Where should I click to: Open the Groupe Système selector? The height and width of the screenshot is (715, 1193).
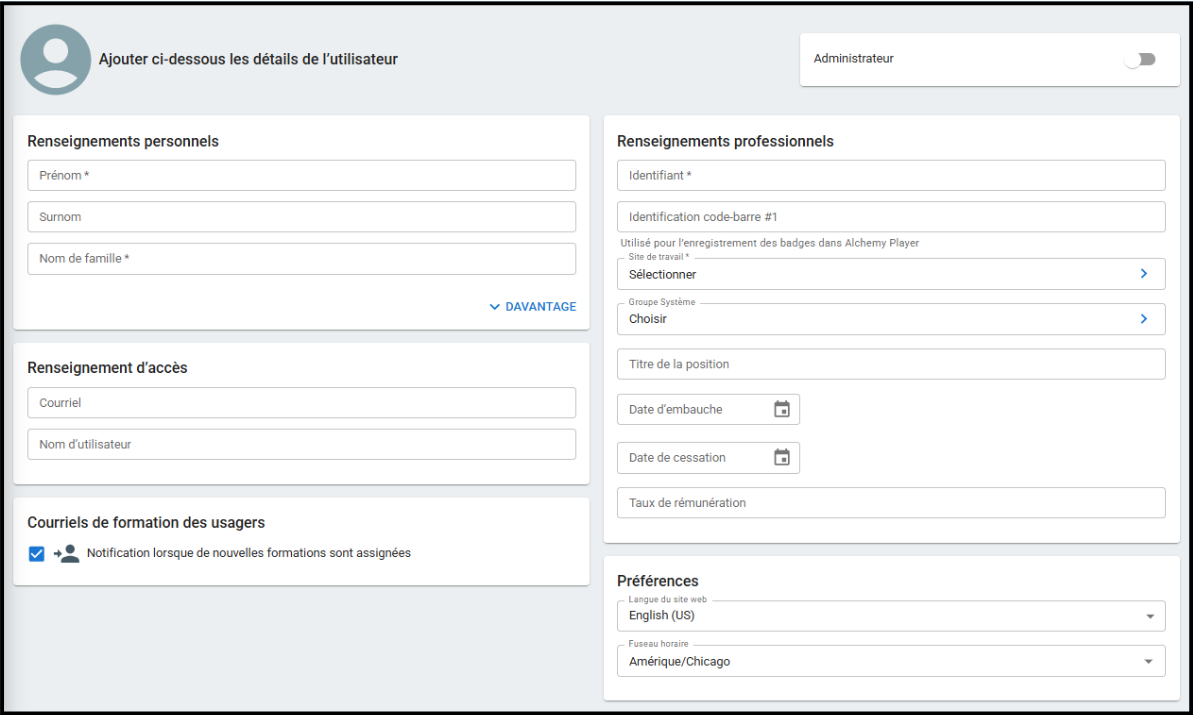891,319
